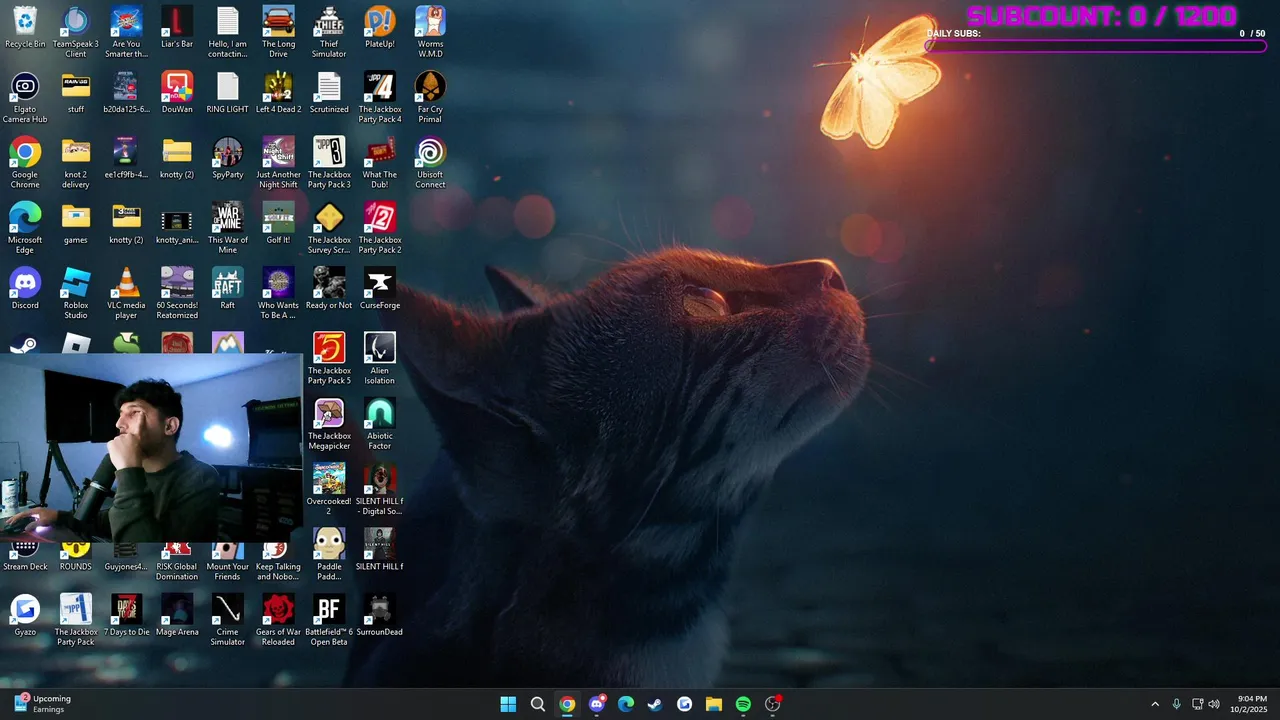The height and width of the screenshot is (720, 1280).
Task: Open Worms W.M.D shortcut
Action: (x=430, y=32)
